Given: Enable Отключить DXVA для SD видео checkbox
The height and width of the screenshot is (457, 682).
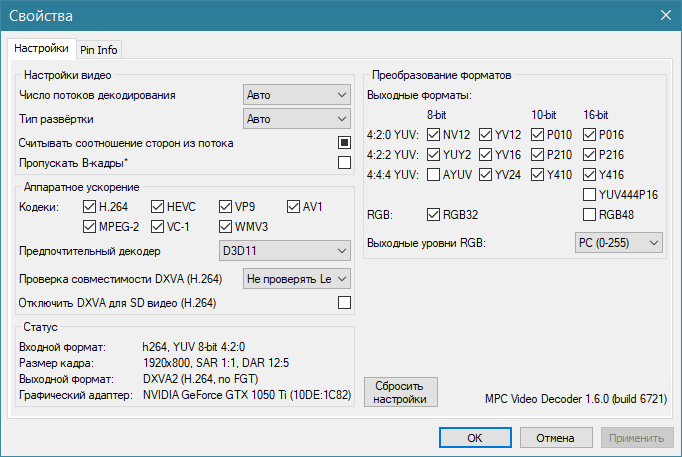Looking at the screenshot, I should [x=344, y=302].
